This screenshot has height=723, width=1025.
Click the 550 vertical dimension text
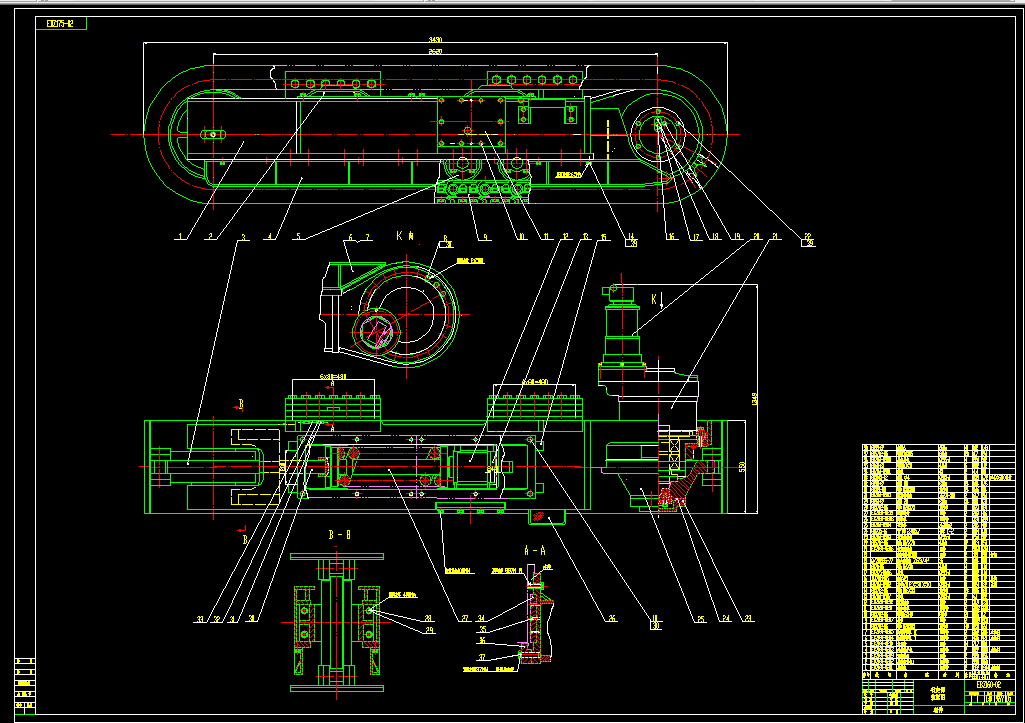coord(742,467)
